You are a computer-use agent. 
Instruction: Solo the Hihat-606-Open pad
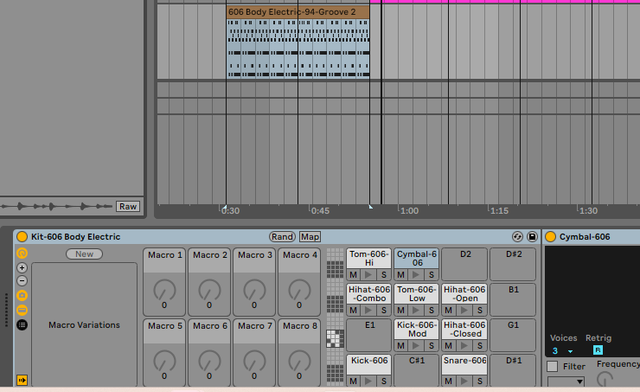480,310
